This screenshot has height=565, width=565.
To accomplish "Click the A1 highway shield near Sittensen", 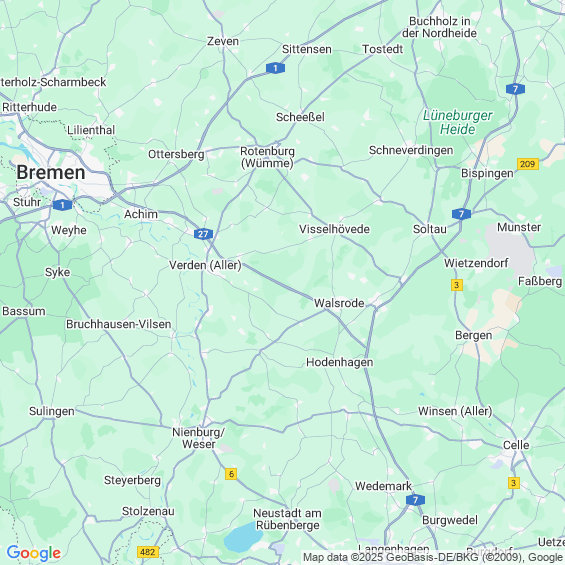I will [275, 68].
